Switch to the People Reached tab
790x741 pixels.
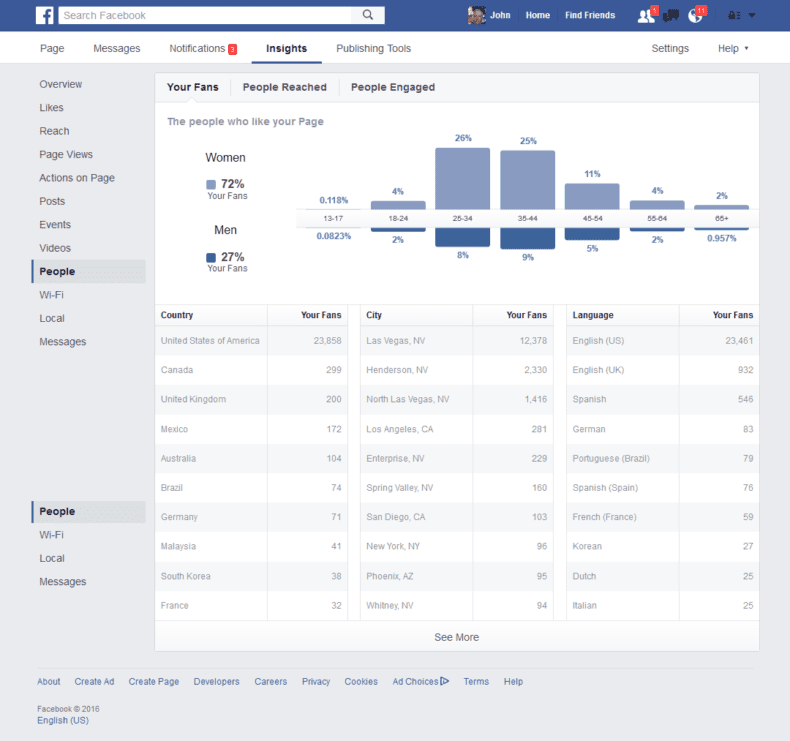click(x=284, y=87)
